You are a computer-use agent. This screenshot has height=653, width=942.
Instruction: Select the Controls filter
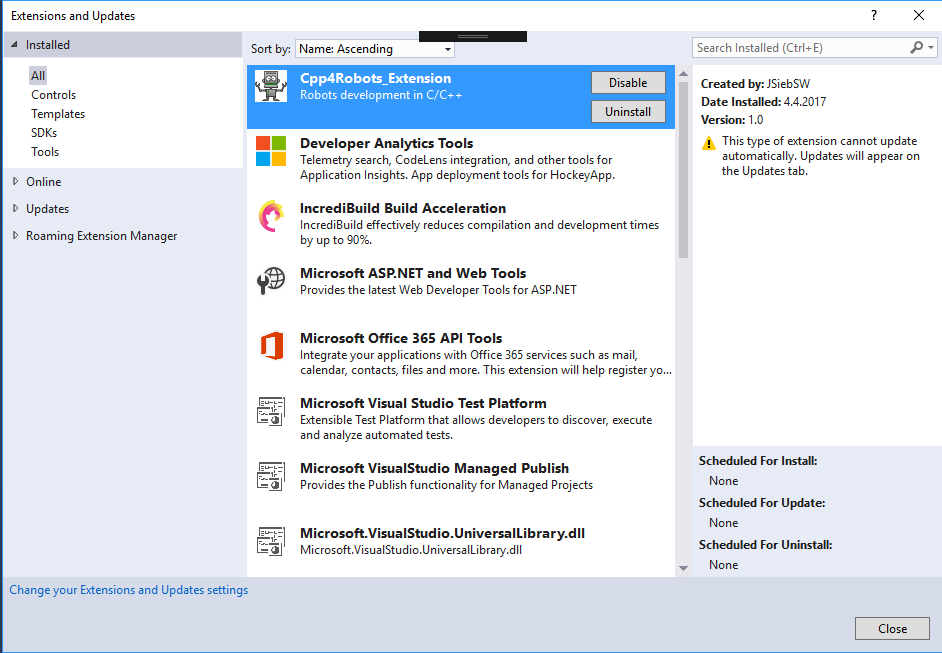click(x=53, y=95)
